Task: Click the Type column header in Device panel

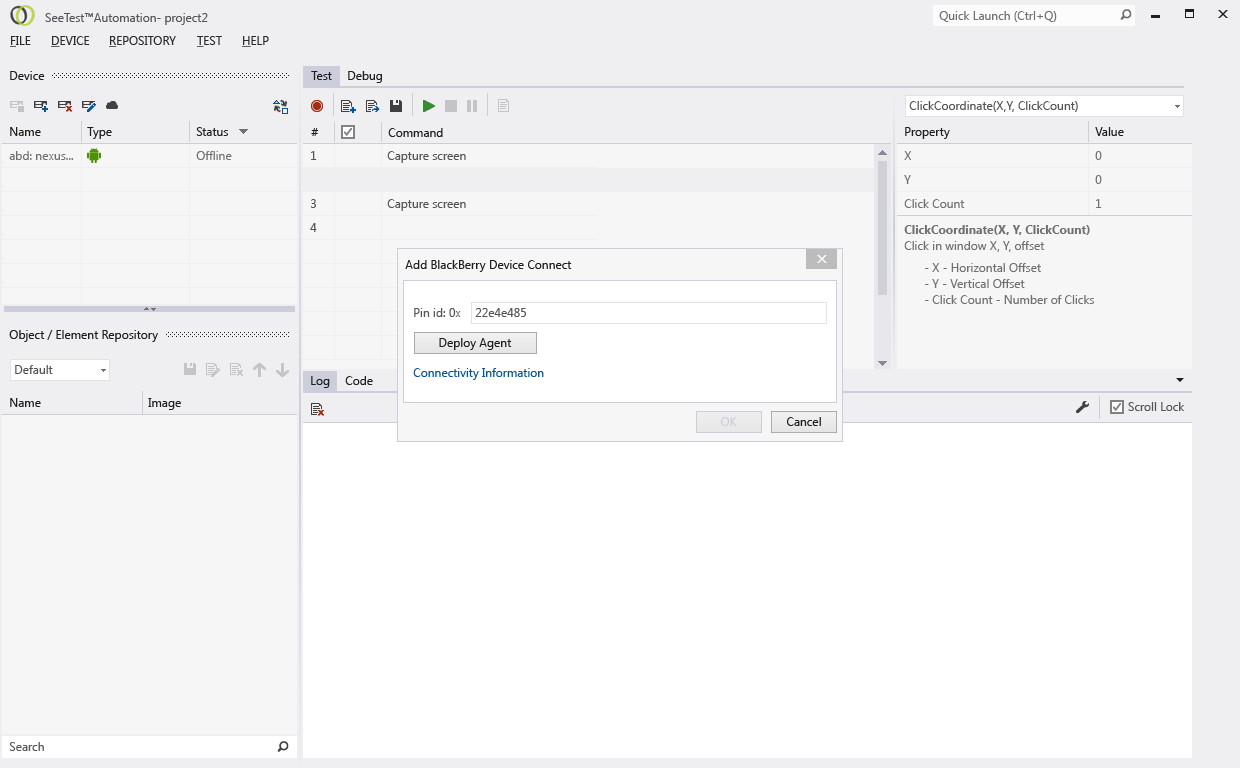Action: tap(135, 132)
